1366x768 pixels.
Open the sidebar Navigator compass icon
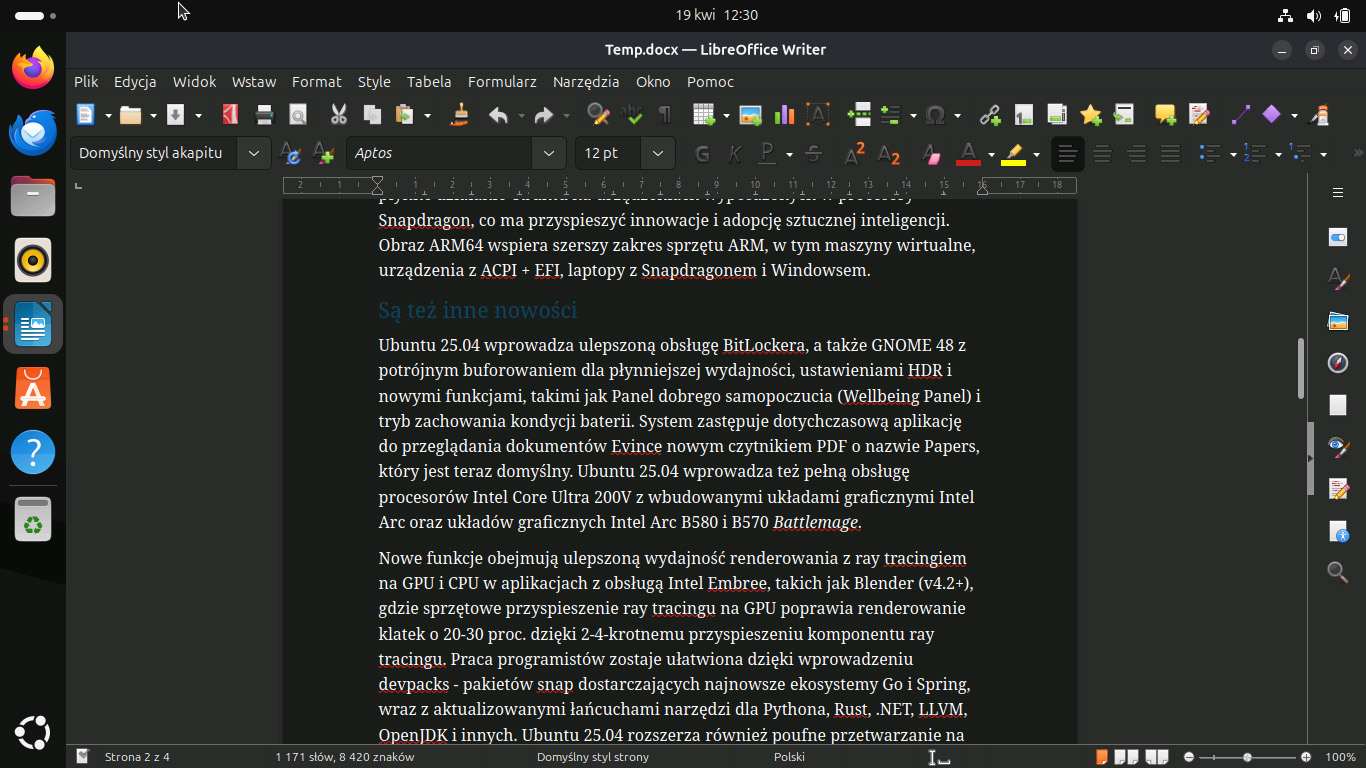click(x=1338, y=363)
